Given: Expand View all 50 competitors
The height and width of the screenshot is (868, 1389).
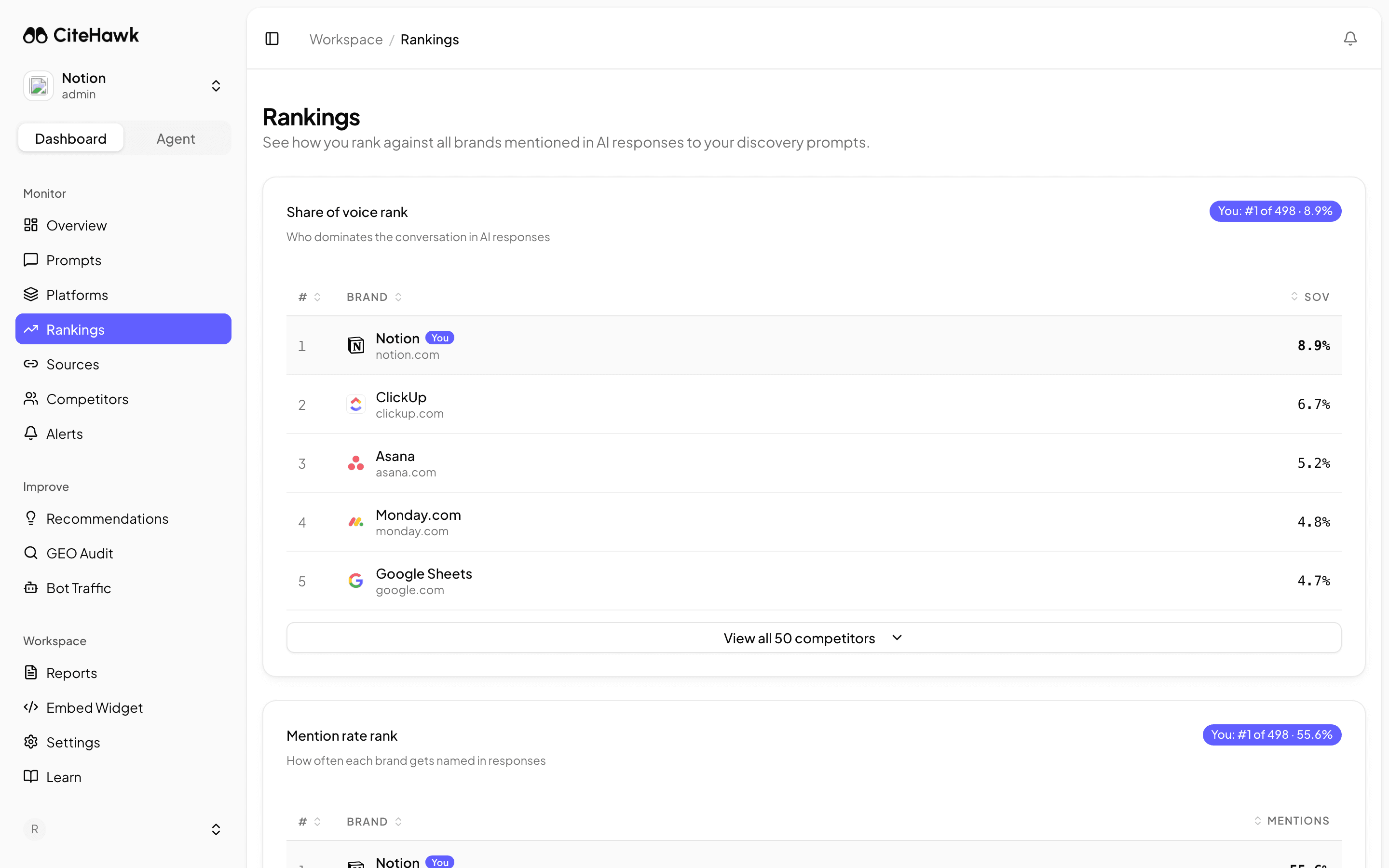Looking at the screenshot, I should pyautogui.click(x=813, y=638).
